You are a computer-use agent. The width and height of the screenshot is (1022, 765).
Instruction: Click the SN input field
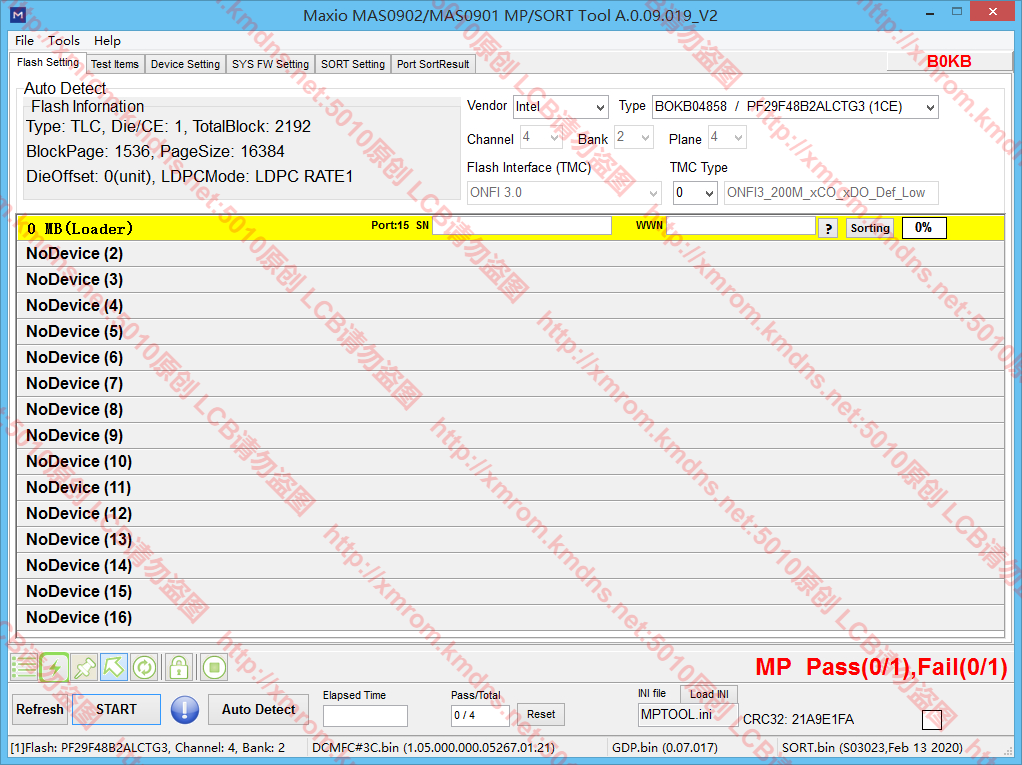[521, 226]
